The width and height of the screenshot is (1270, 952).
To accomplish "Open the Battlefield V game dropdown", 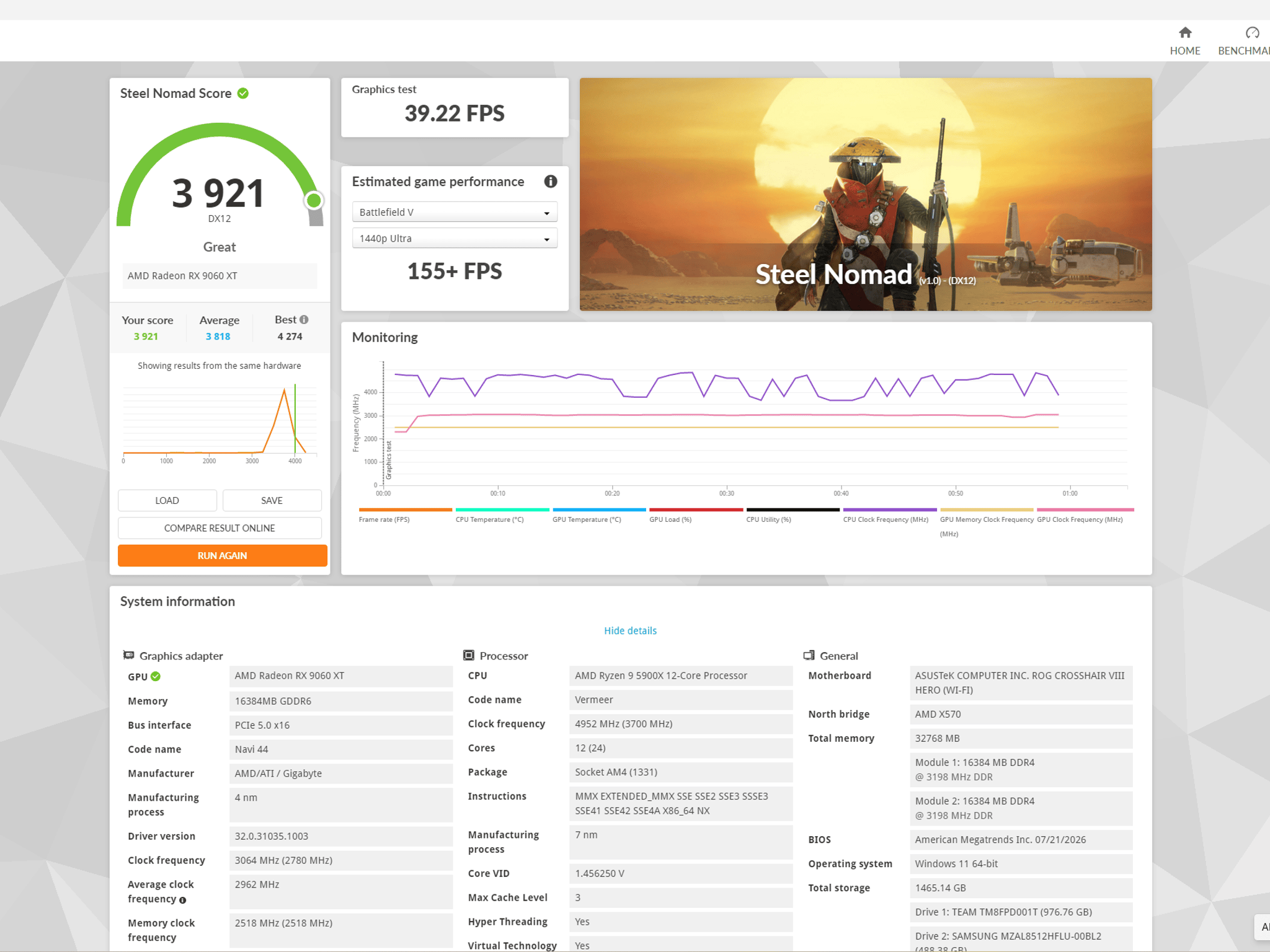I will click(455, 212).
